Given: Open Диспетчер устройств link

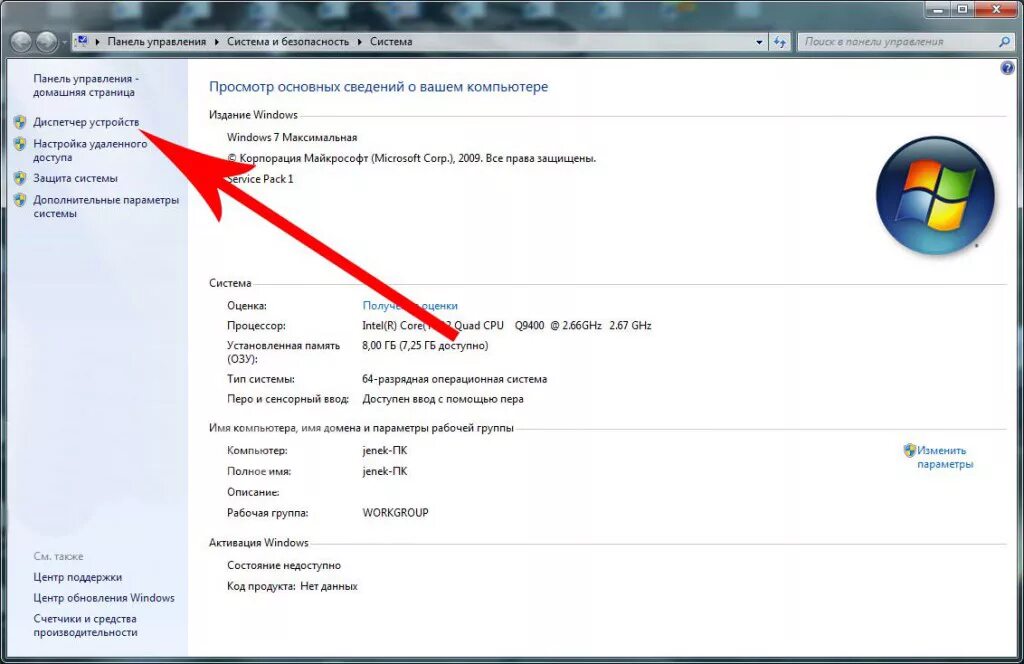Looking at the screenshot, I should [x=86, y=122].
